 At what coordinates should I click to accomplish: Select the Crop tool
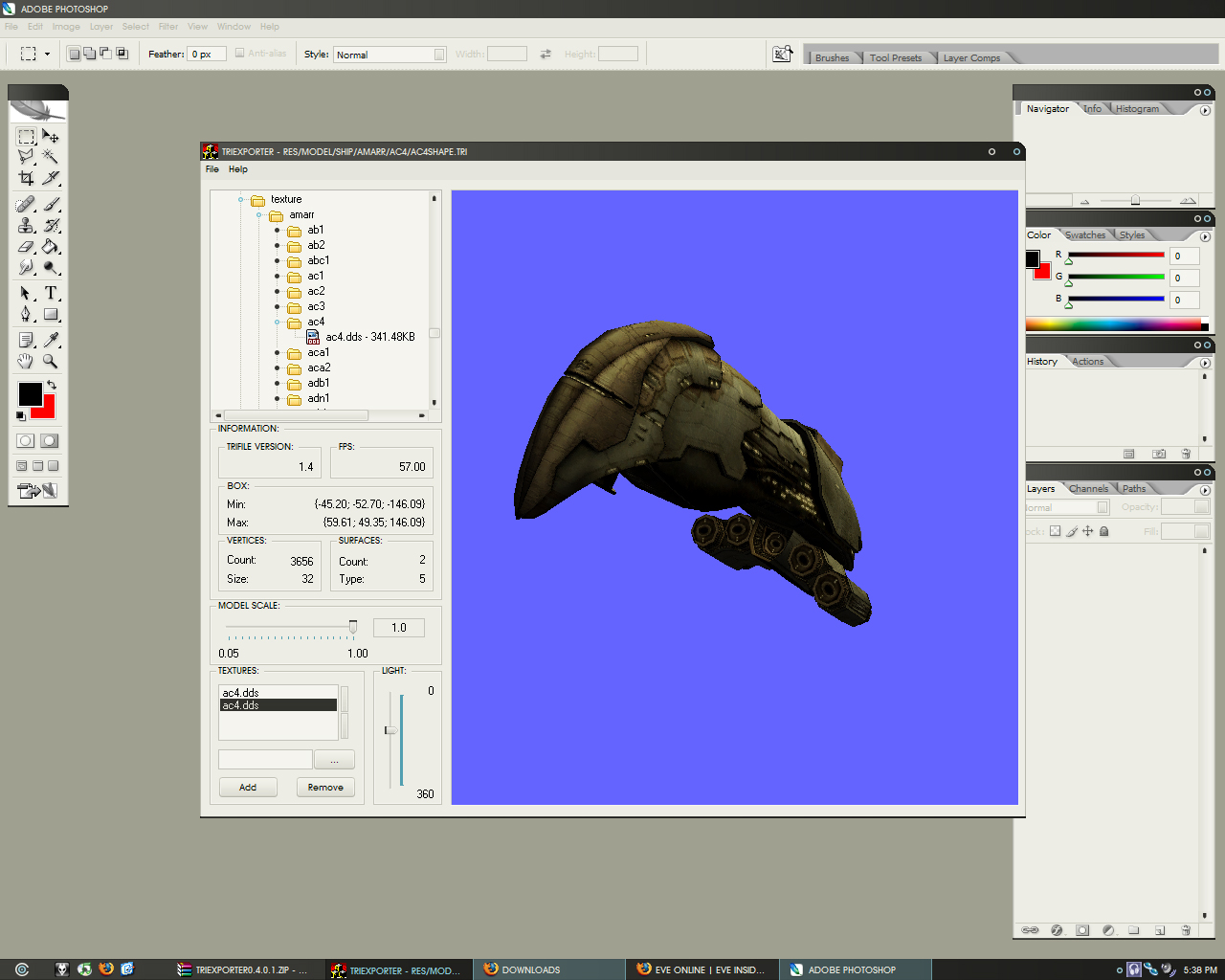pos(26,178)
